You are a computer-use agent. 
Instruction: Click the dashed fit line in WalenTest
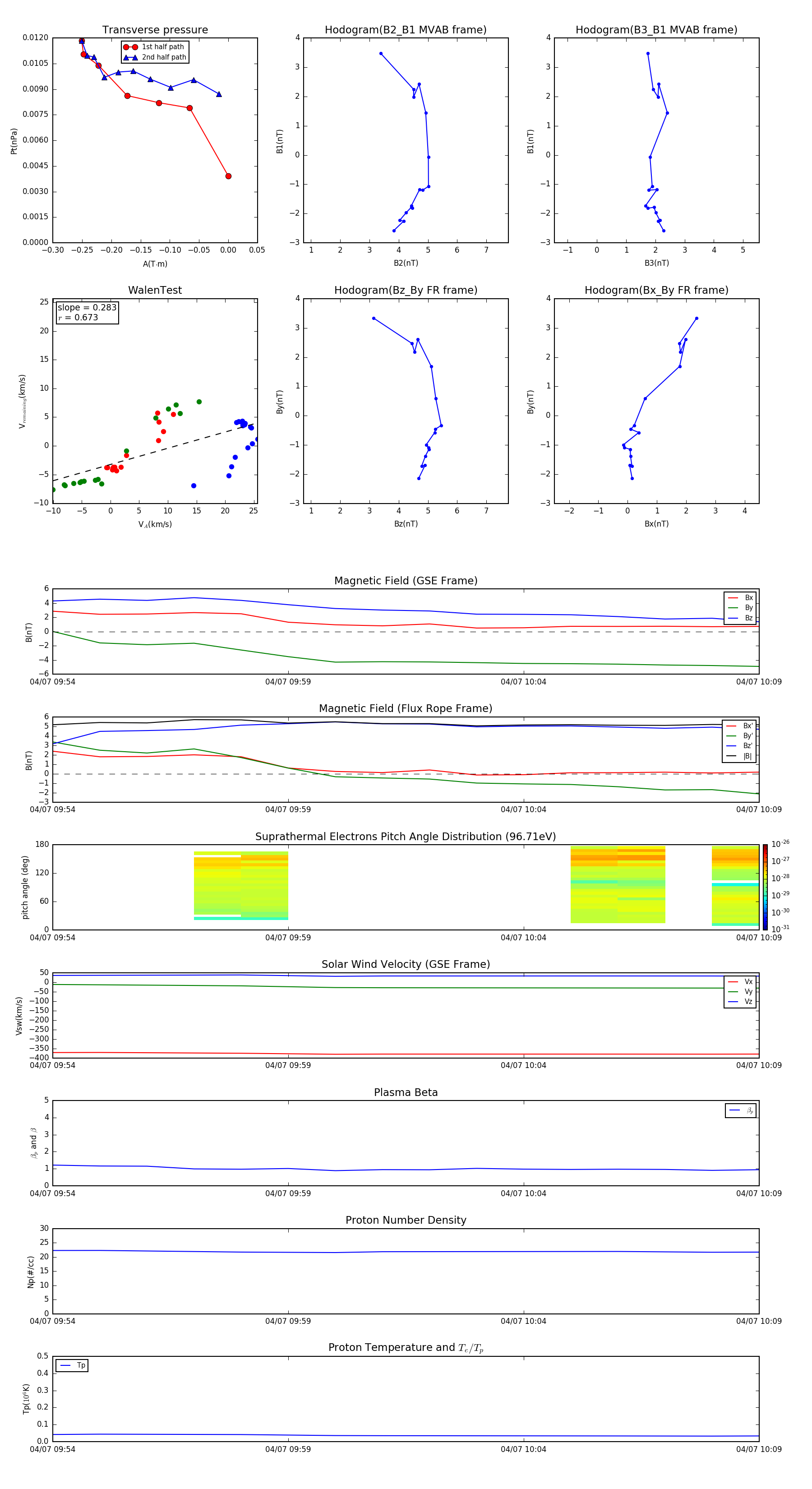click(x=153, y=453)
